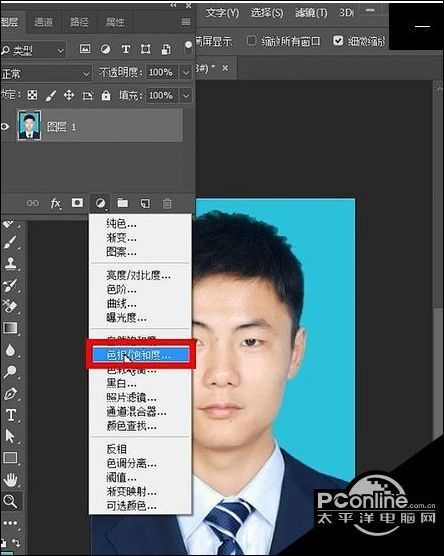Image resolution: width=444 pixels, height=556 pixels.
Task: Swap foreground and background colors
Action: [16, 543]
